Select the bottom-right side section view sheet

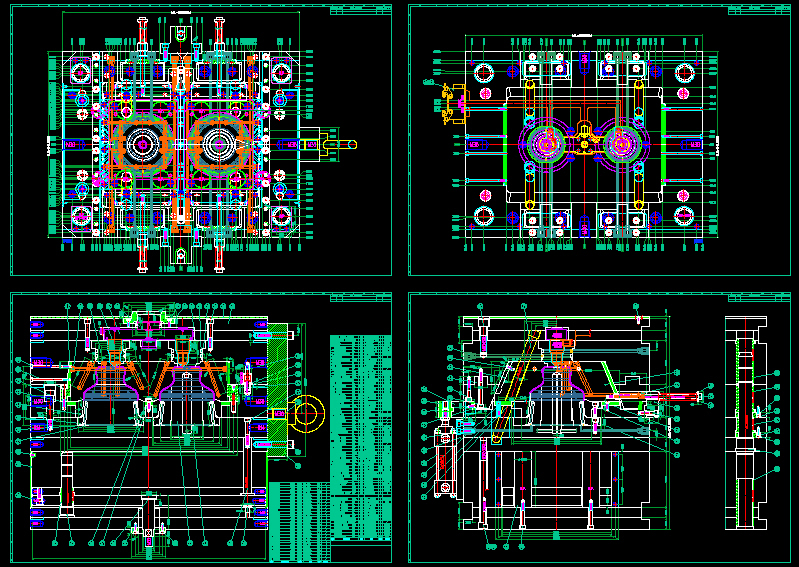[x=600, y=427]
